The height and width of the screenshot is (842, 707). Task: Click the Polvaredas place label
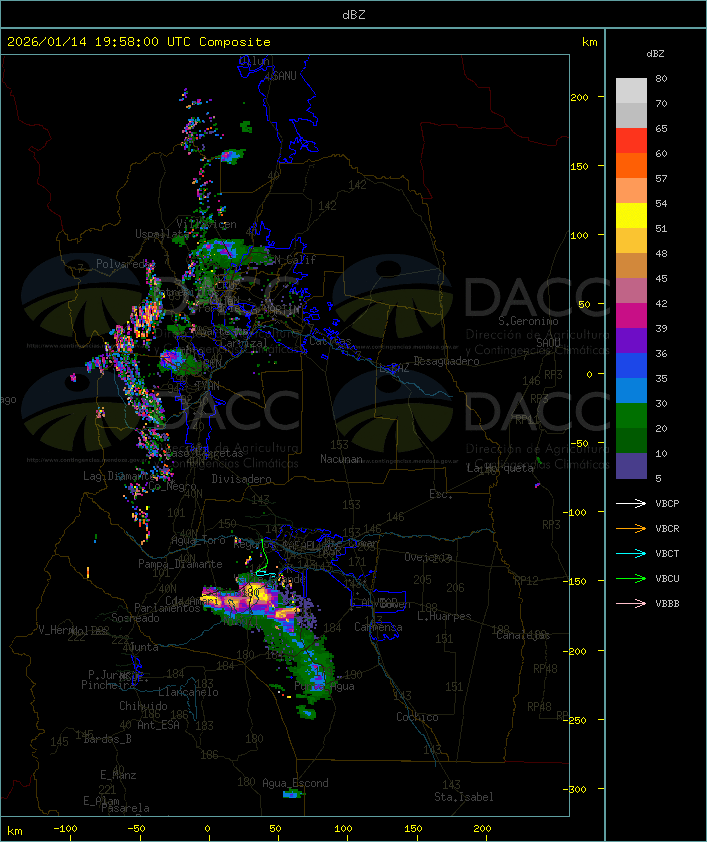point(125,264)
